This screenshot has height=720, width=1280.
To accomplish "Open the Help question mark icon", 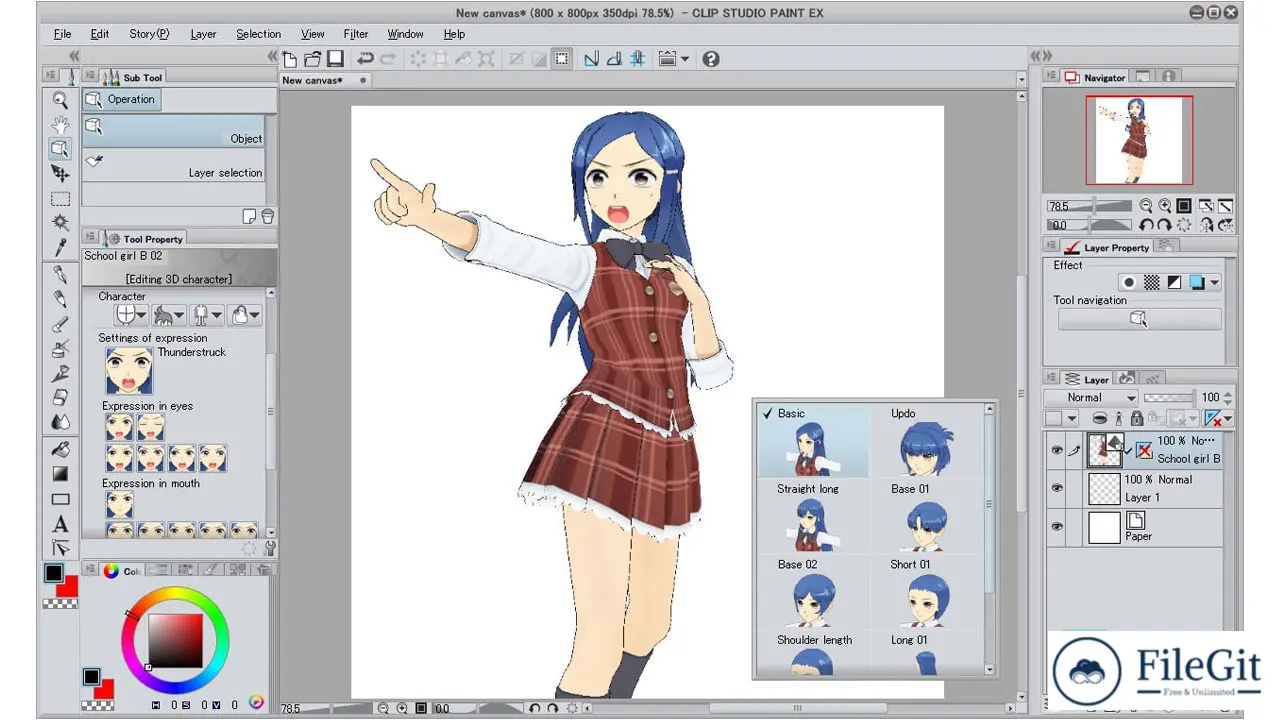I will click(x=711, y=59).
